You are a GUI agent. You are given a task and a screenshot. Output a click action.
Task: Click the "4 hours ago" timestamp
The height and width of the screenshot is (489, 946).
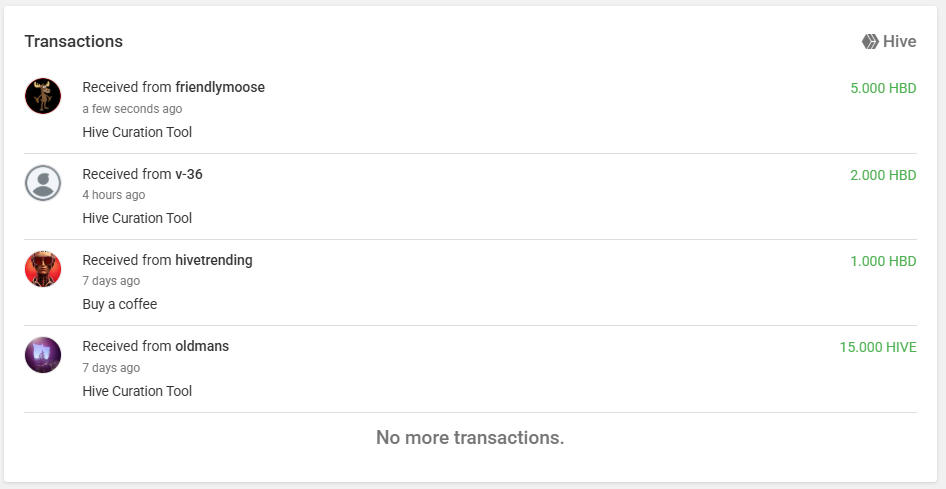114,195
